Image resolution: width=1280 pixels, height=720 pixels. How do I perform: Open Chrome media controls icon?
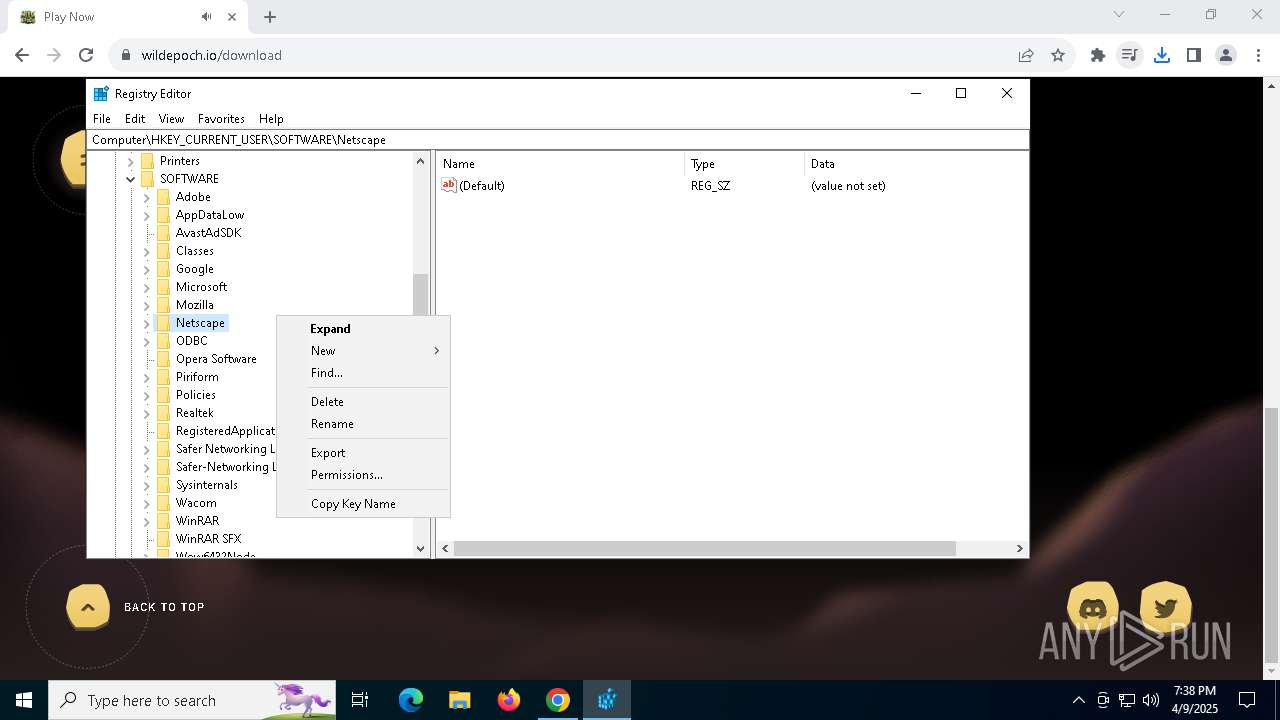click(x=1129, y=55)
